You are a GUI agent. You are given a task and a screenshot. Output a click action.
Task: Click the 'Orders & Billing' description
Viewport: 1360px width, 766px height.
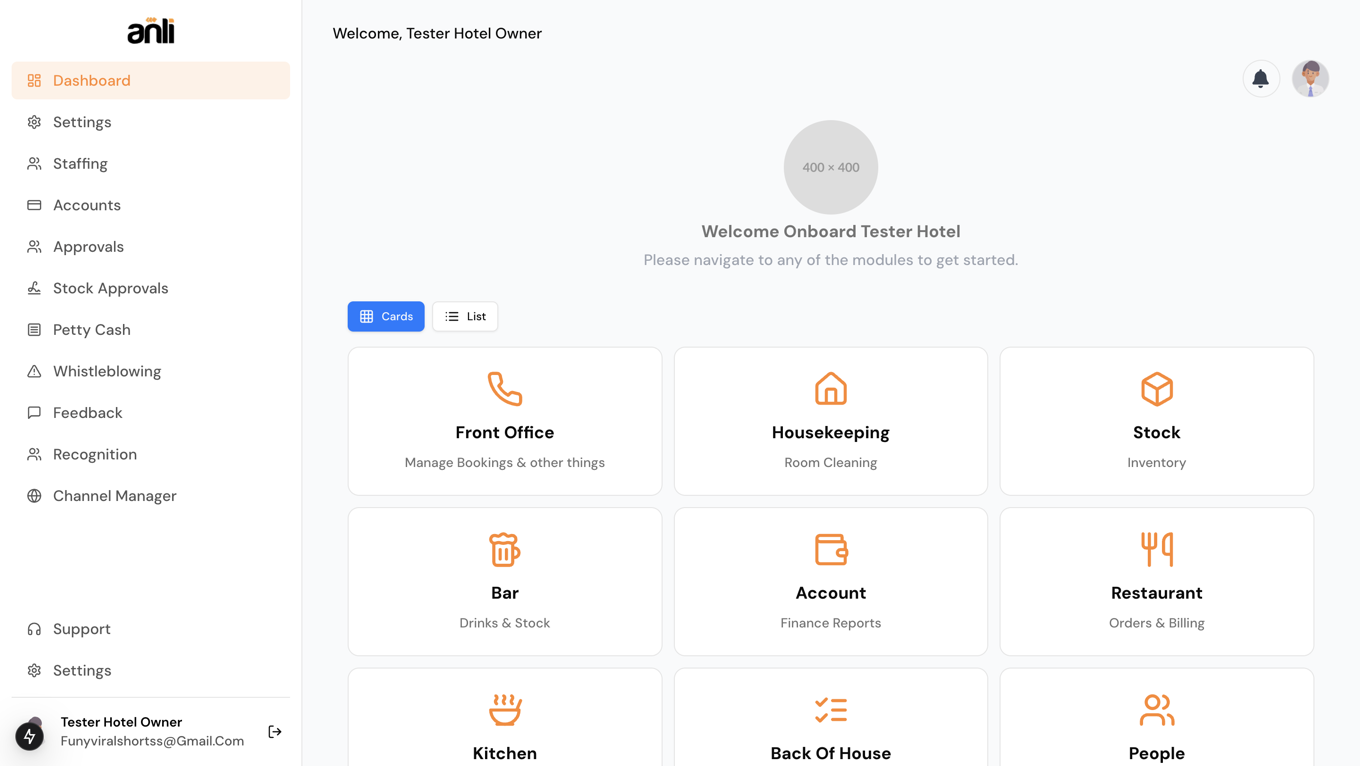coord(1157,623)
